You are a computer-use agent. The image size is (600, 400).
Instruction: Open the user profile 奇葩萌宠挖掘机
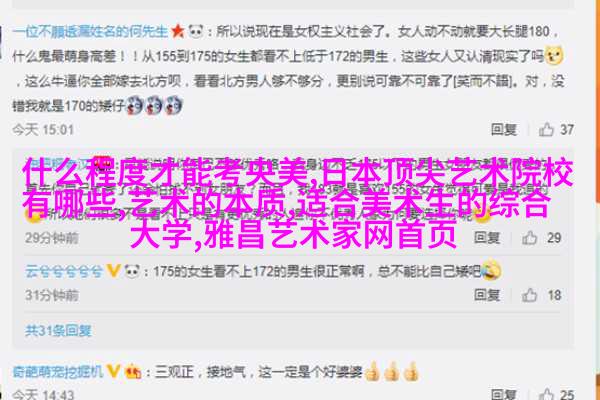58,371
